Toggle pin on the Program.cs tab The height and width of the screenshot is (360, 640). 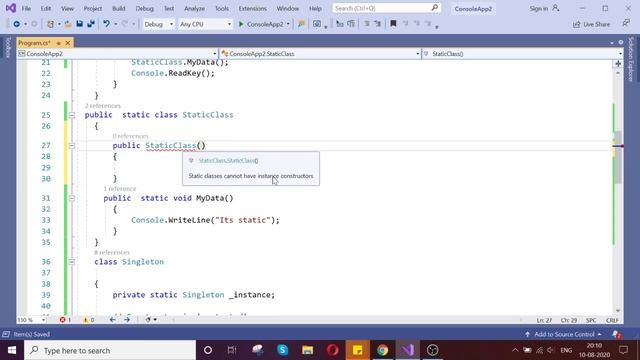59,43
